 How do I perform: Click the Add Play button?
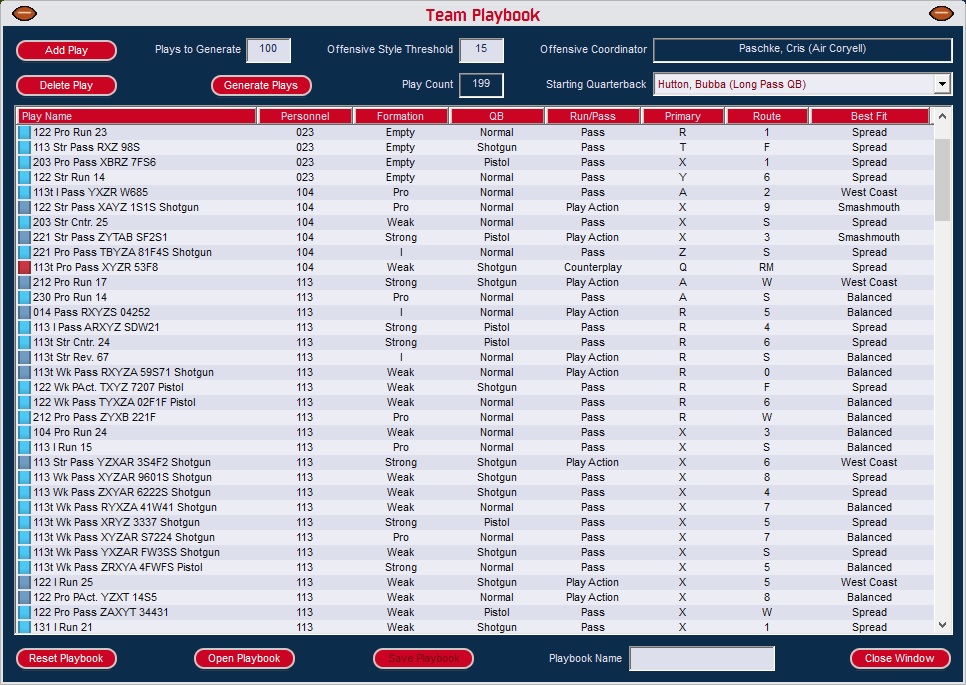pyautogui.click(x=66, y=50)
